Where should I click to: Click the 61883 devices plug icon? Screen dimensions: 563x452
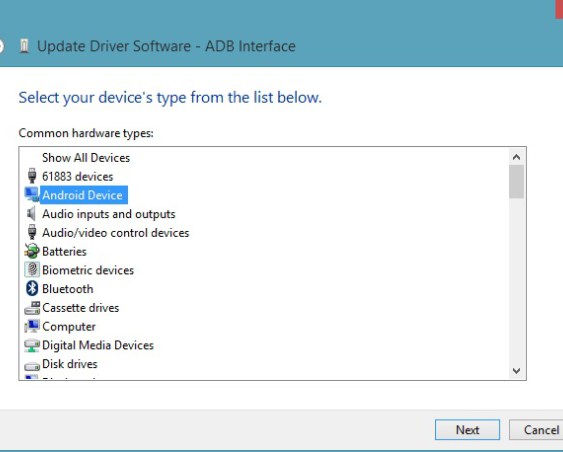tap(32, 176)
